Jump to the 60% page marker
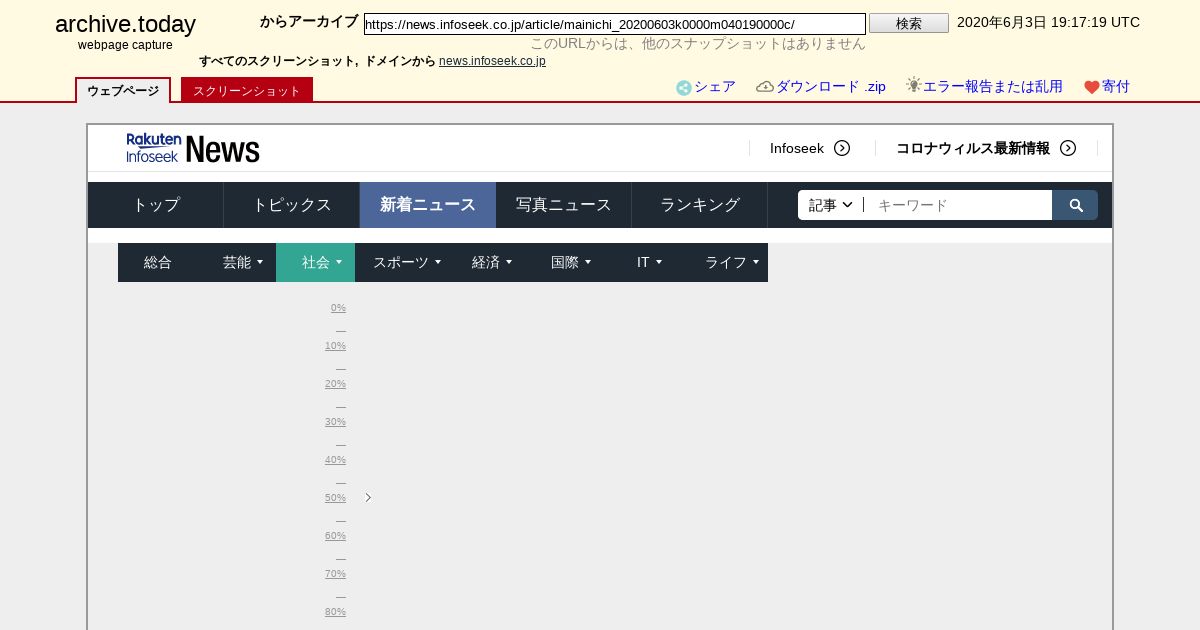The width and height of the screenshot is (1200, 630). pos(335,536)
